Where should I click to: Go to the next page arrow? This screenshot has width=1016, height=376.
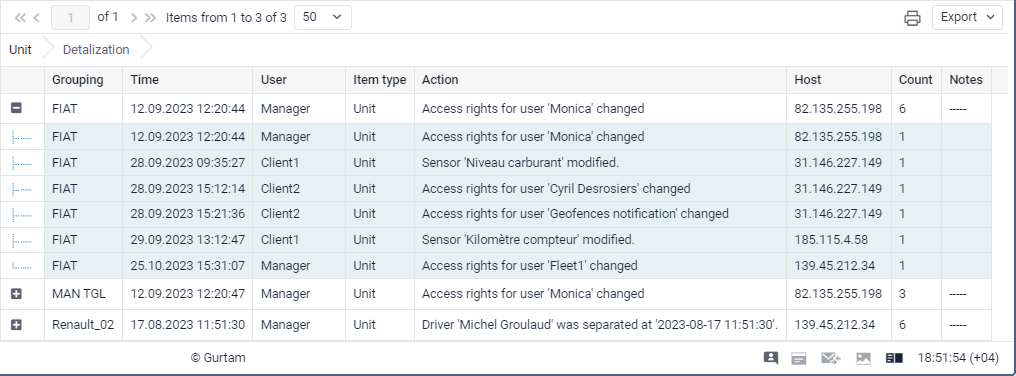click(x=134, y=18)
